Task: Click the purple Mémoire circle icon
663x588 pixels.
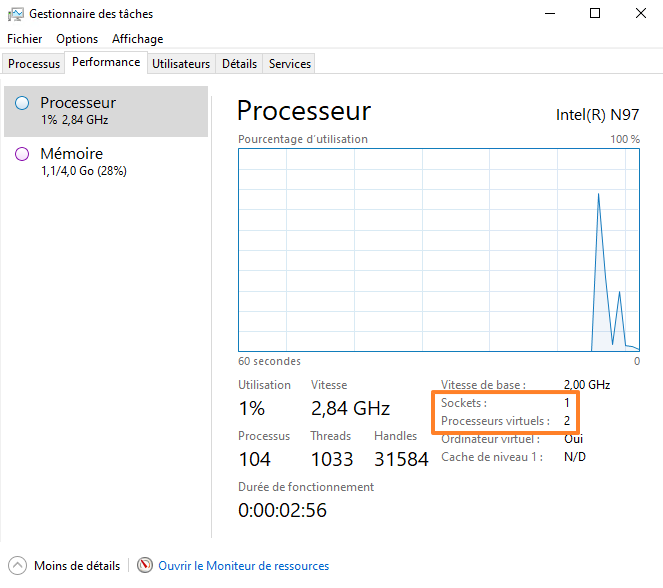Action: click(x=22, y=154)
